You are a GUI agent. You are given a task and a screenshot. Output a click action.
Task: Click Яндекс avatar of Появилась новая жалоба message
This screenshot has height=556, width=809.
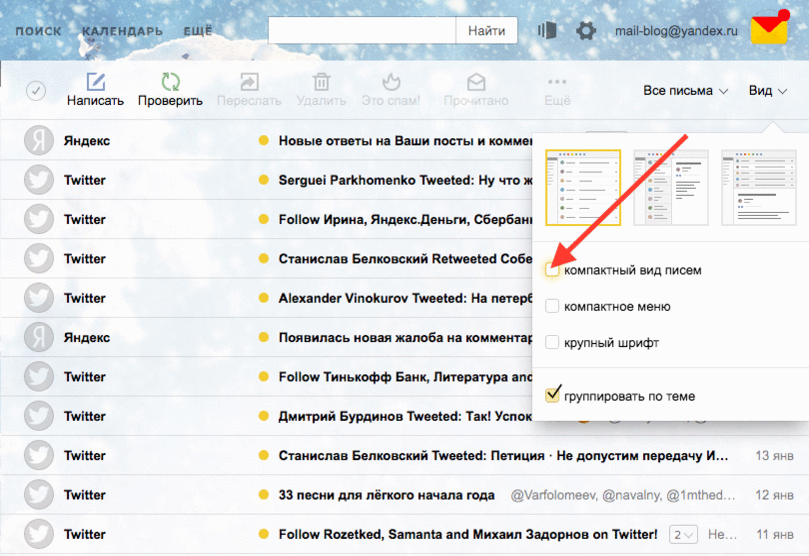39,337
